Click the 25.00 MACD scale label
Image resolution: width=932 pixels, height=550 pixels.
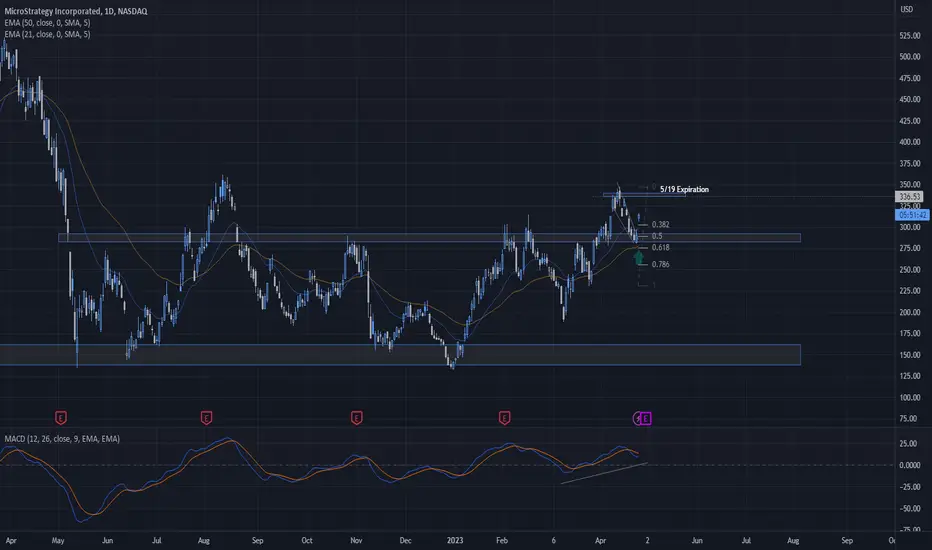[910, 444]
